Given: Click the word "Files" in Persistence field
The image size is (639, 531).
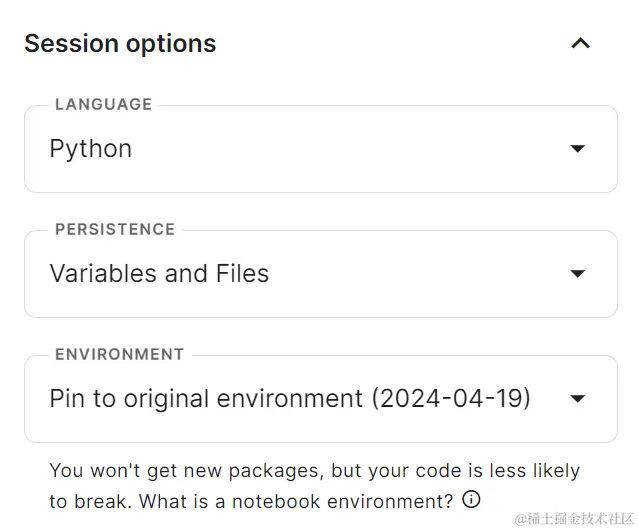Looking at the screenshot, I should pyautogui.click(x=243, y=274).
